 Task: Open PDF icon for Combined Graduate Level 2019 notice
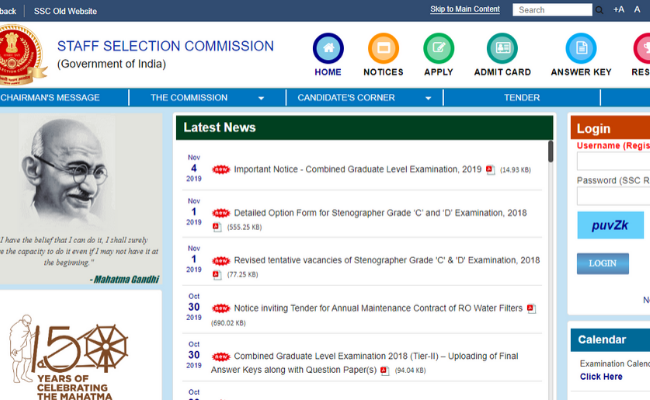pyautogui.click(x=490, y=170)
